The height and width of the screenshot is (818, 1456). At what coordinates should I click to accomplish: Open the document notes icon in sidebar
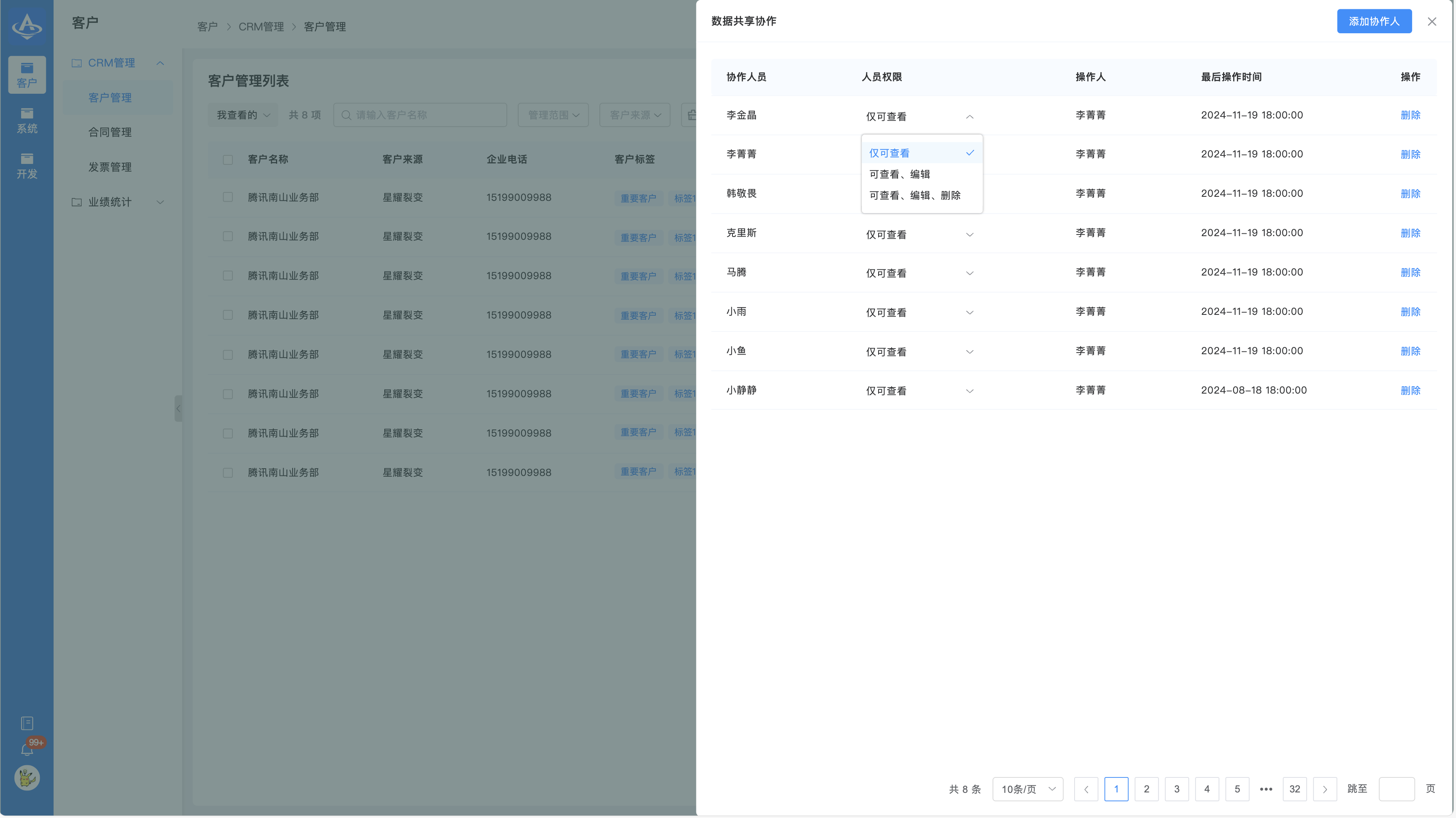tap(26, 723)
